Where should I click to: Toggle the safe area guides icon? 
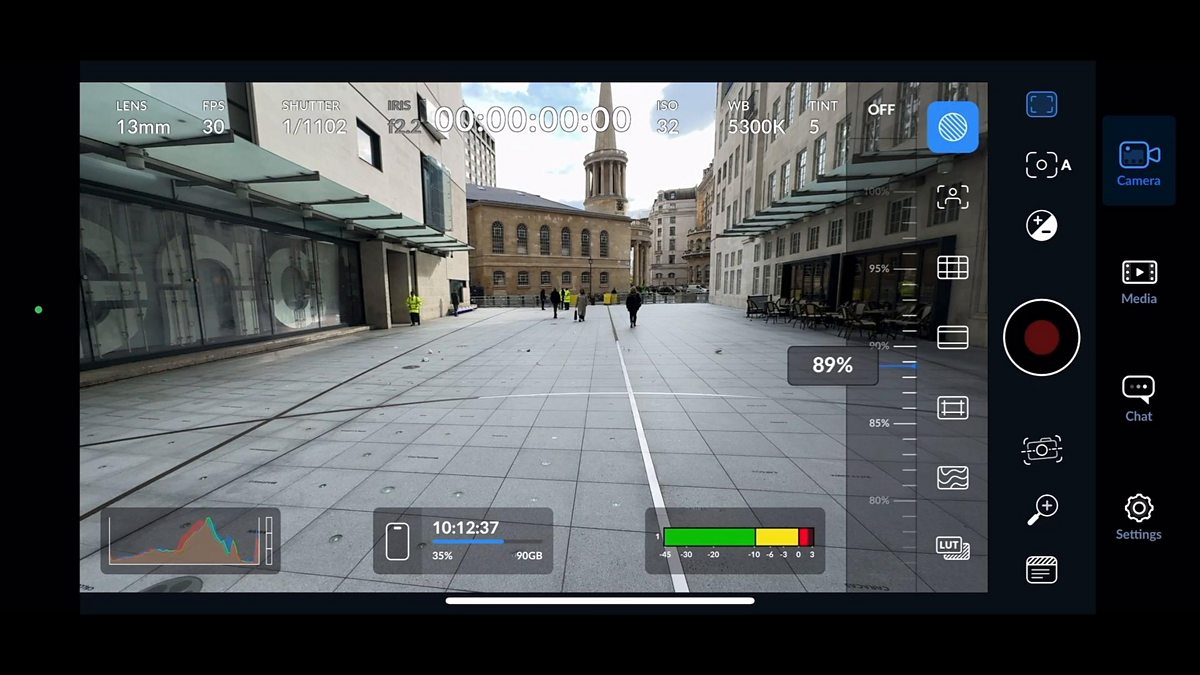click(x=952, y=408)
